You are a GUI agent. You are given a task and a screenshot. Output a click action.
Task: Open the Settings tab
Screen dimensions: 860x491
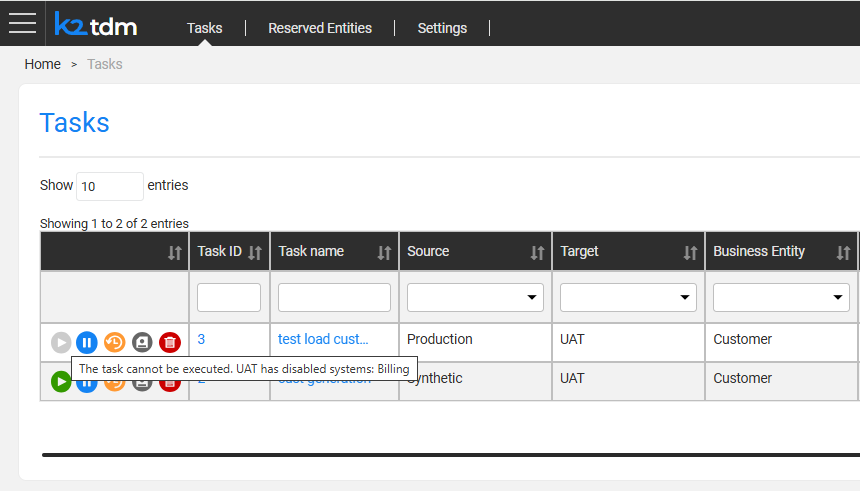tap(442, 28)
